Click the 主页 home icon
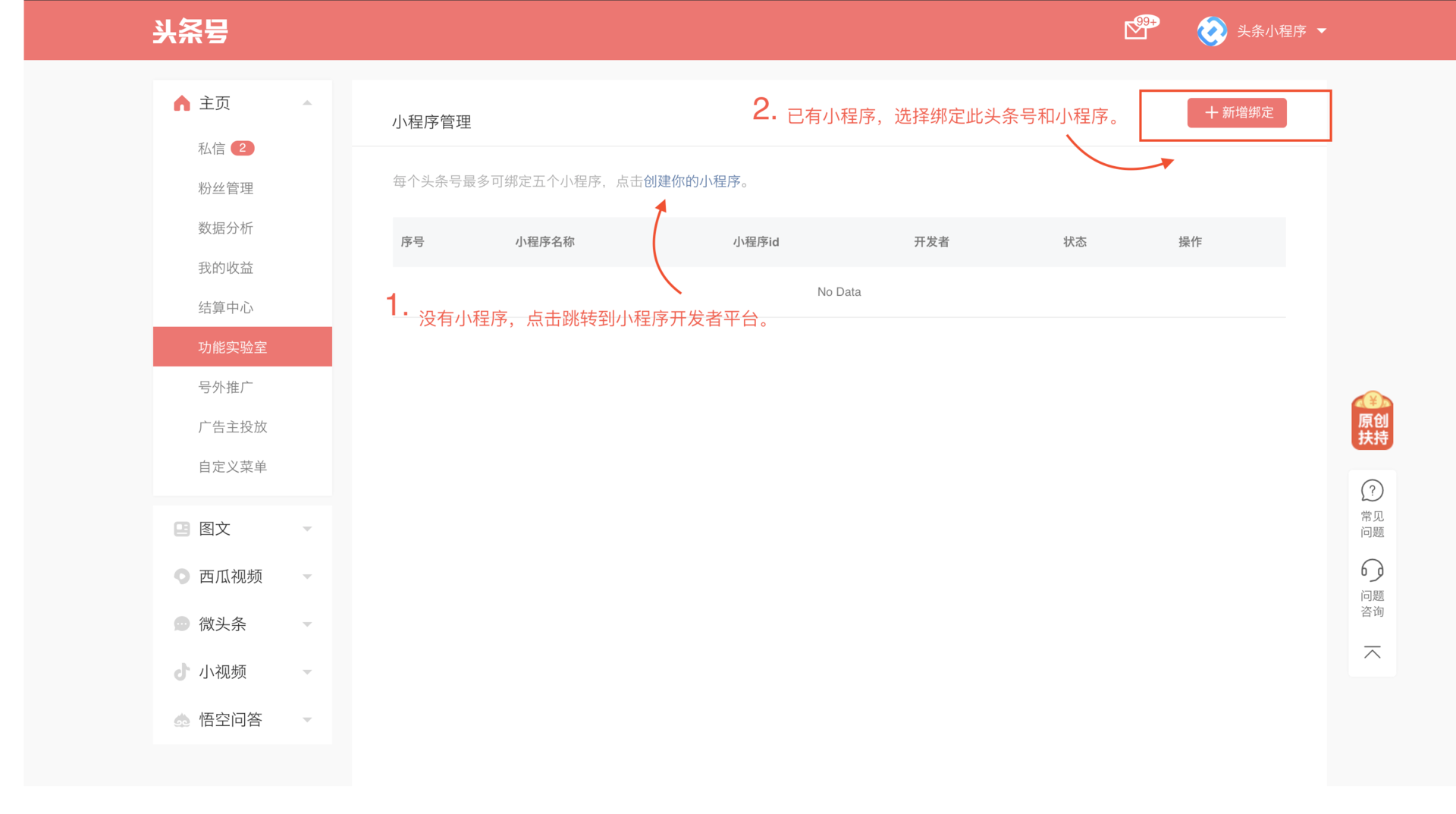 coord(181,103)
